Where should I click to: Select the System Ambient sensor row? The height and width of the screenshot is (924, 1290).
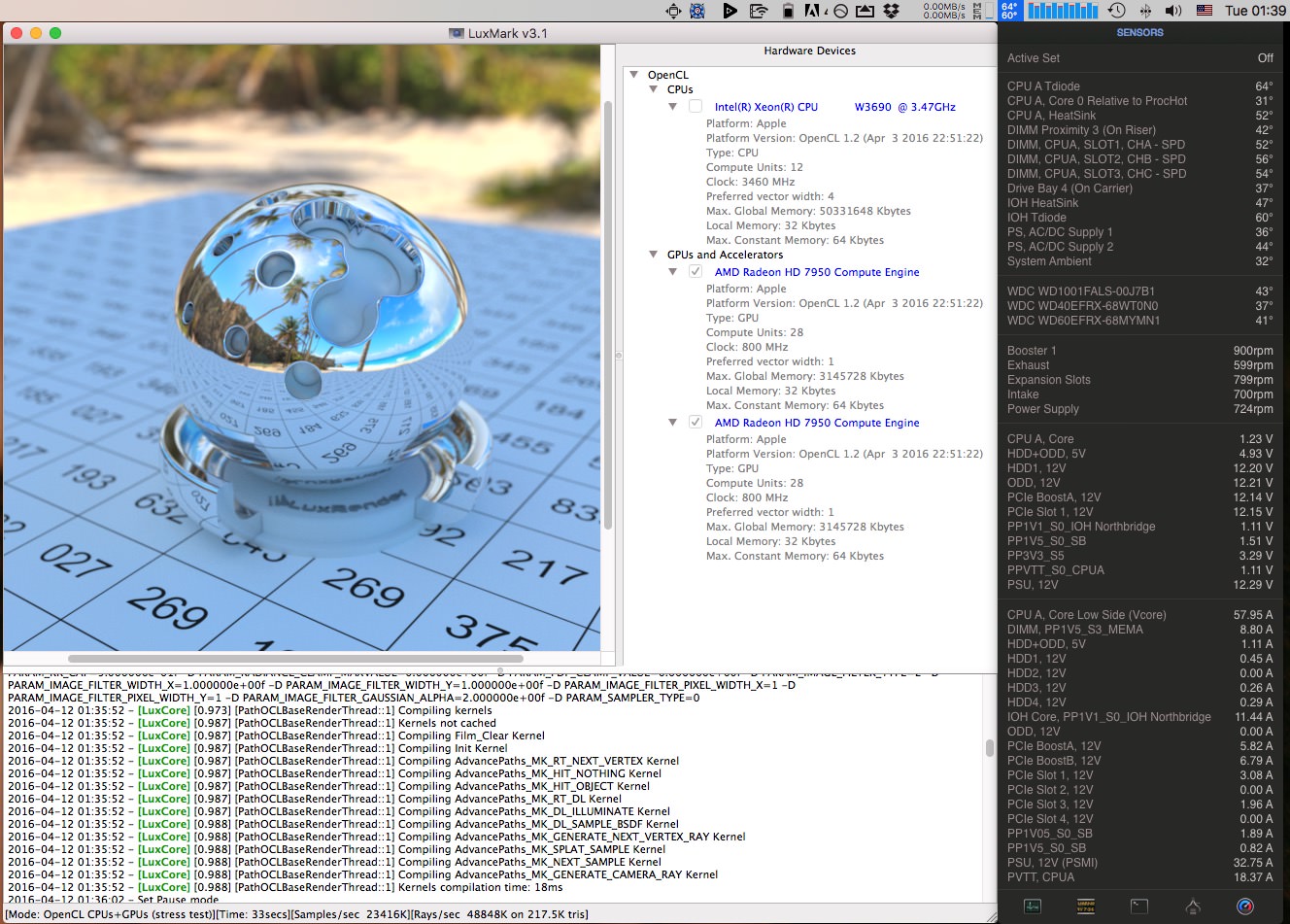(x=1139, y=261)
